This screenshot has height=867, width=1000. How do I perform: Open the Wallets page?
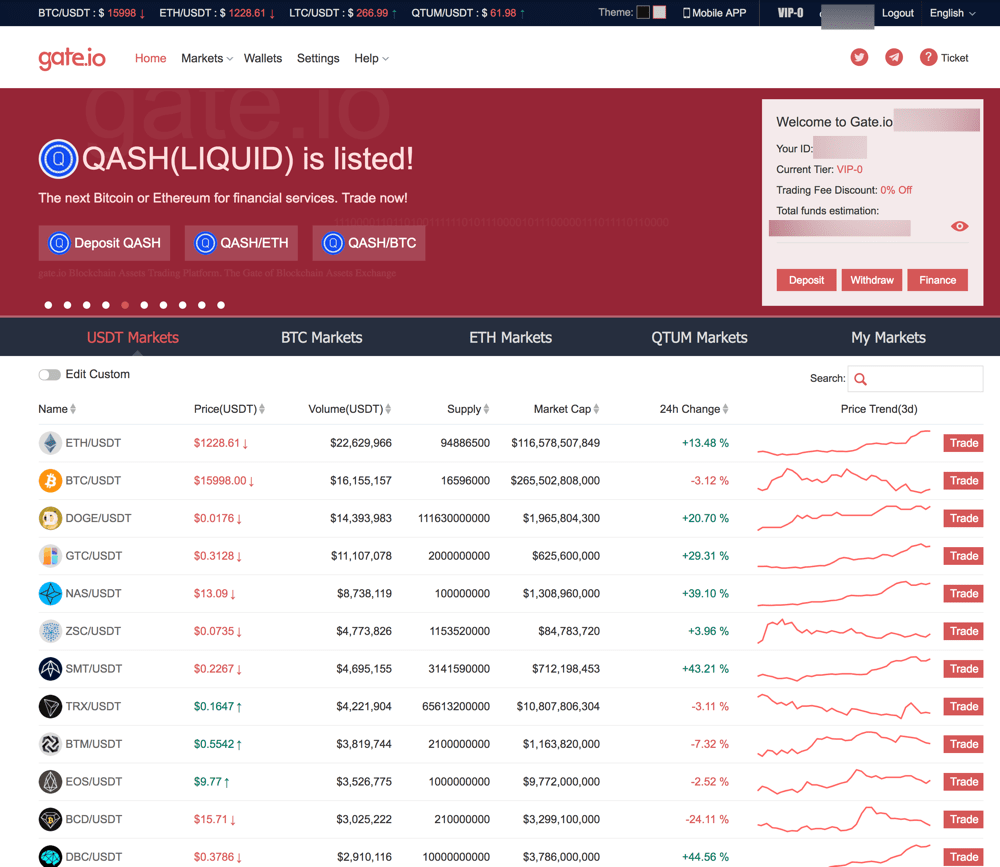tap(263, 58)
